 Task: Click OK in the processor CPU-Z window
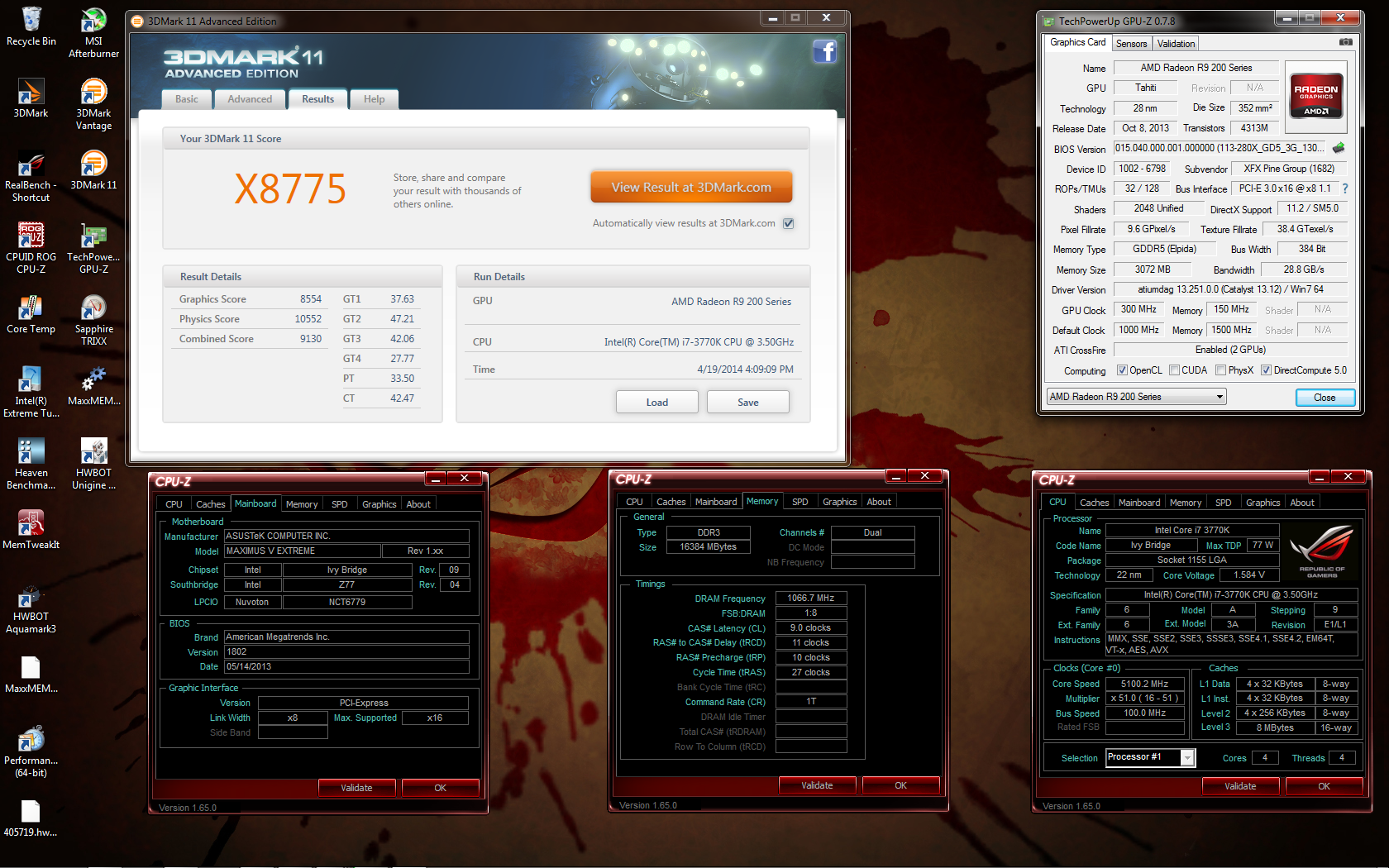pyautogui.click(x=1324, y=786)
